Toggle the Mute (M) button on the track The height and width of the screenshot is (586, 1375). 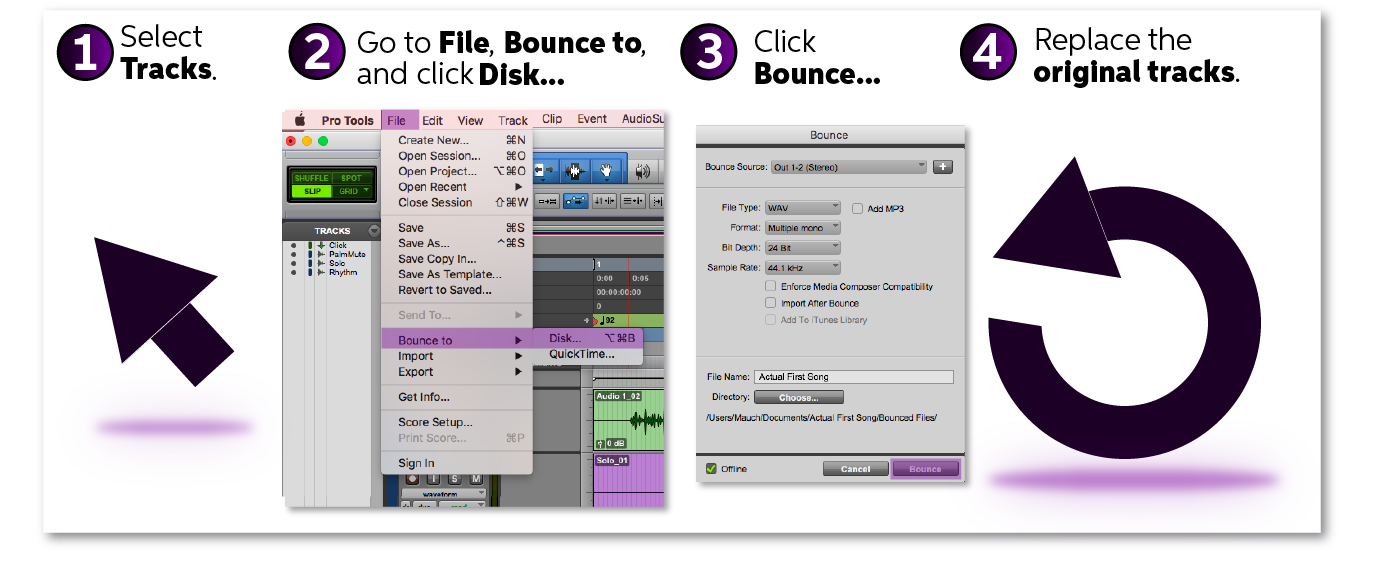[476, 479]
